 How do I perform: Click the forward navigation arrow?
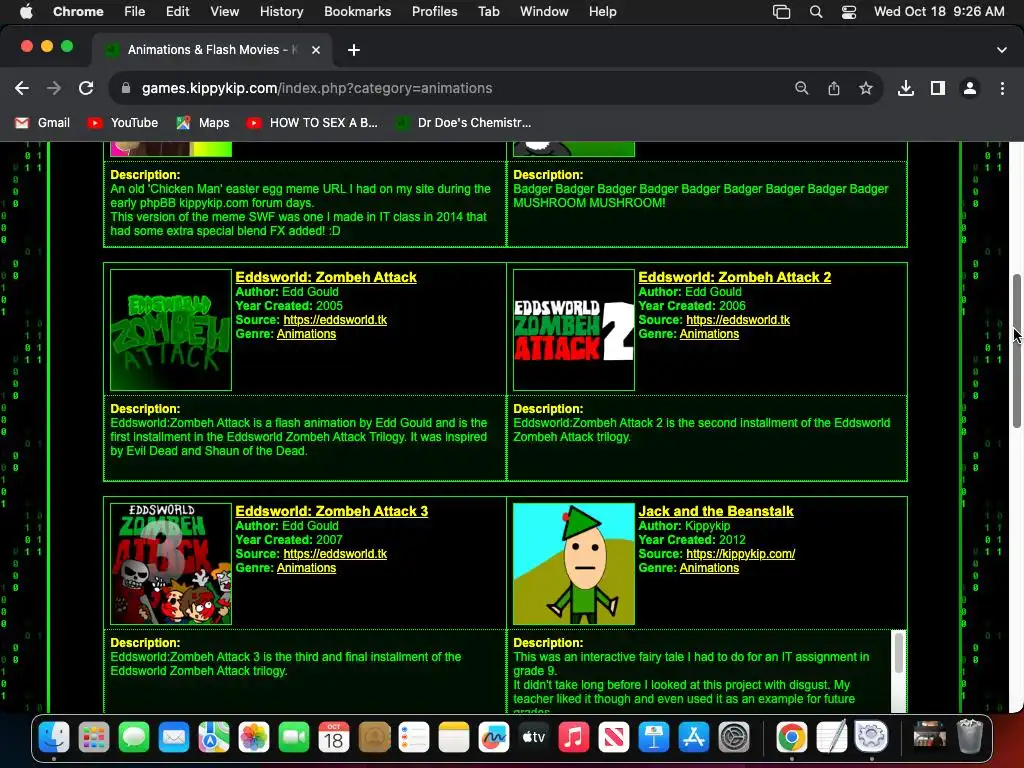[x=54, y=88]
